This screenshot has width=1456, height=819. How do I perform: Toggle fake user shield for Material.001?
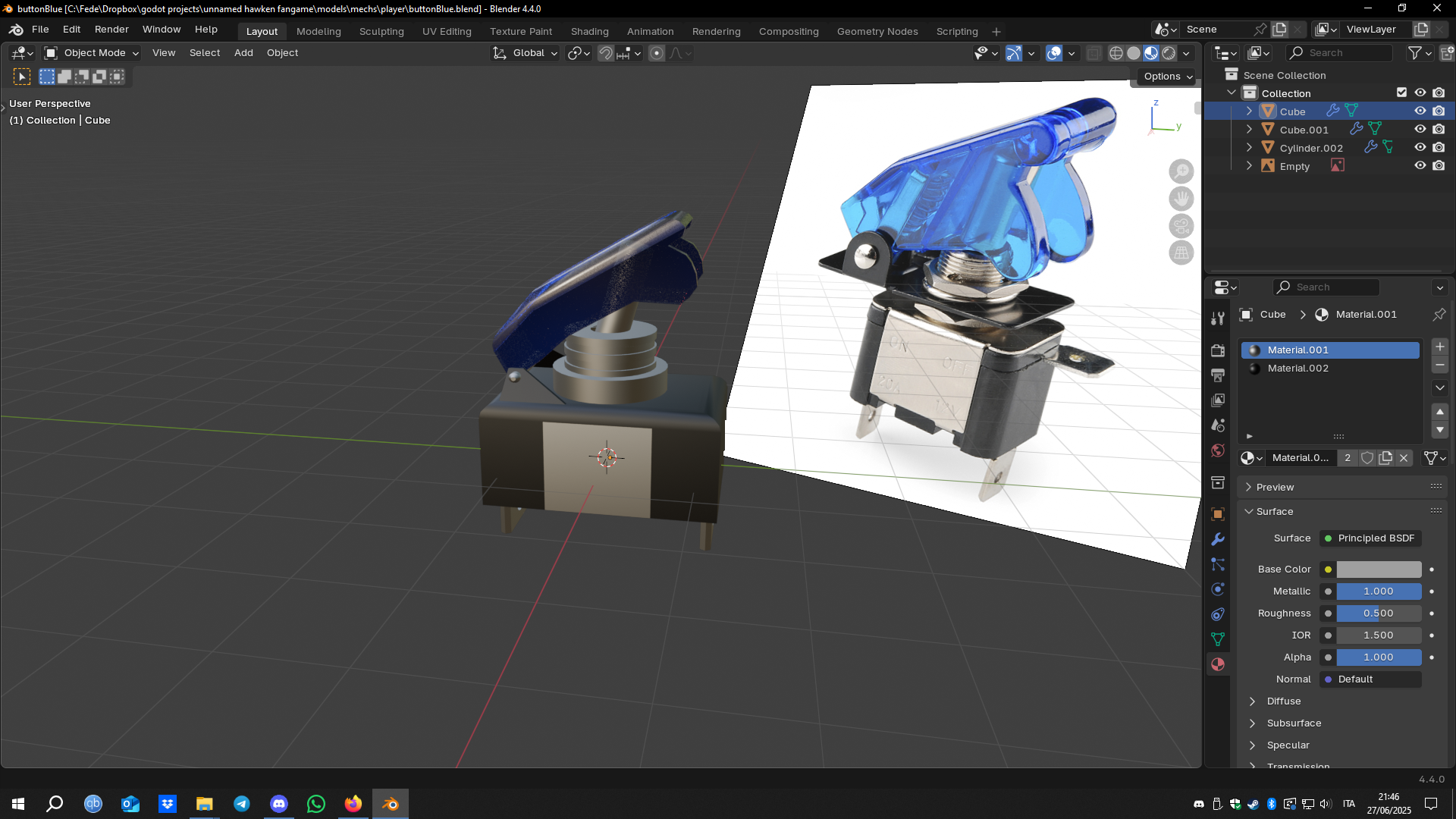point(1367,458)
